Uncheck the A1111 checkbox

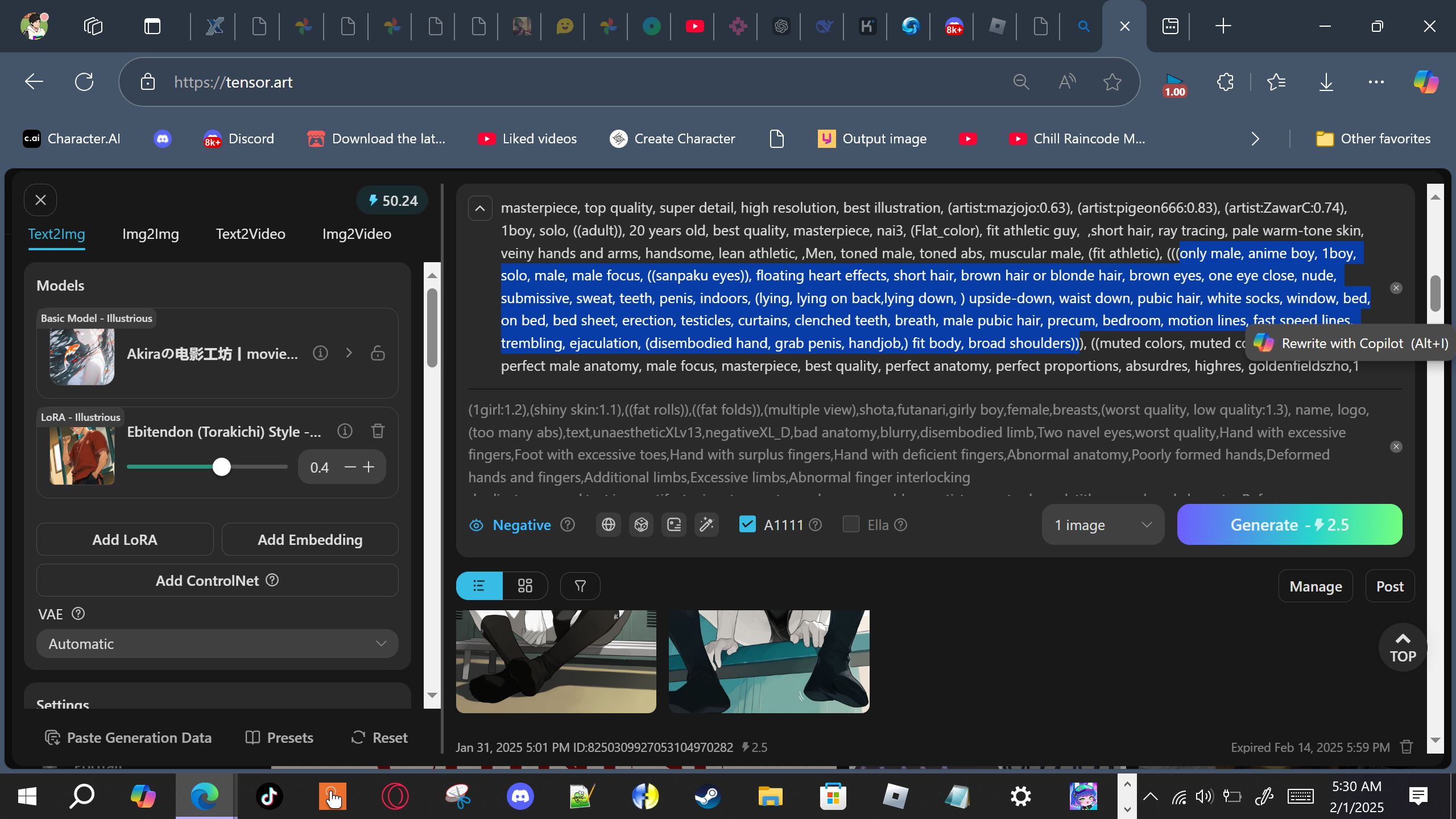pos(747,524)
